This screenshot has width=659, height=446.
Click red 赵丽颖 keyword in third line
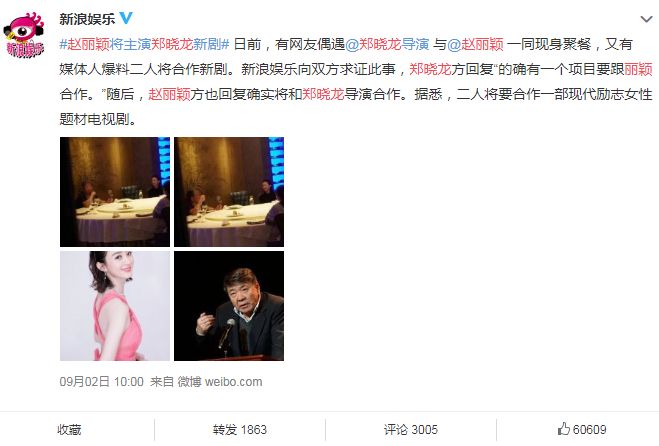click(x=169, y=94)
